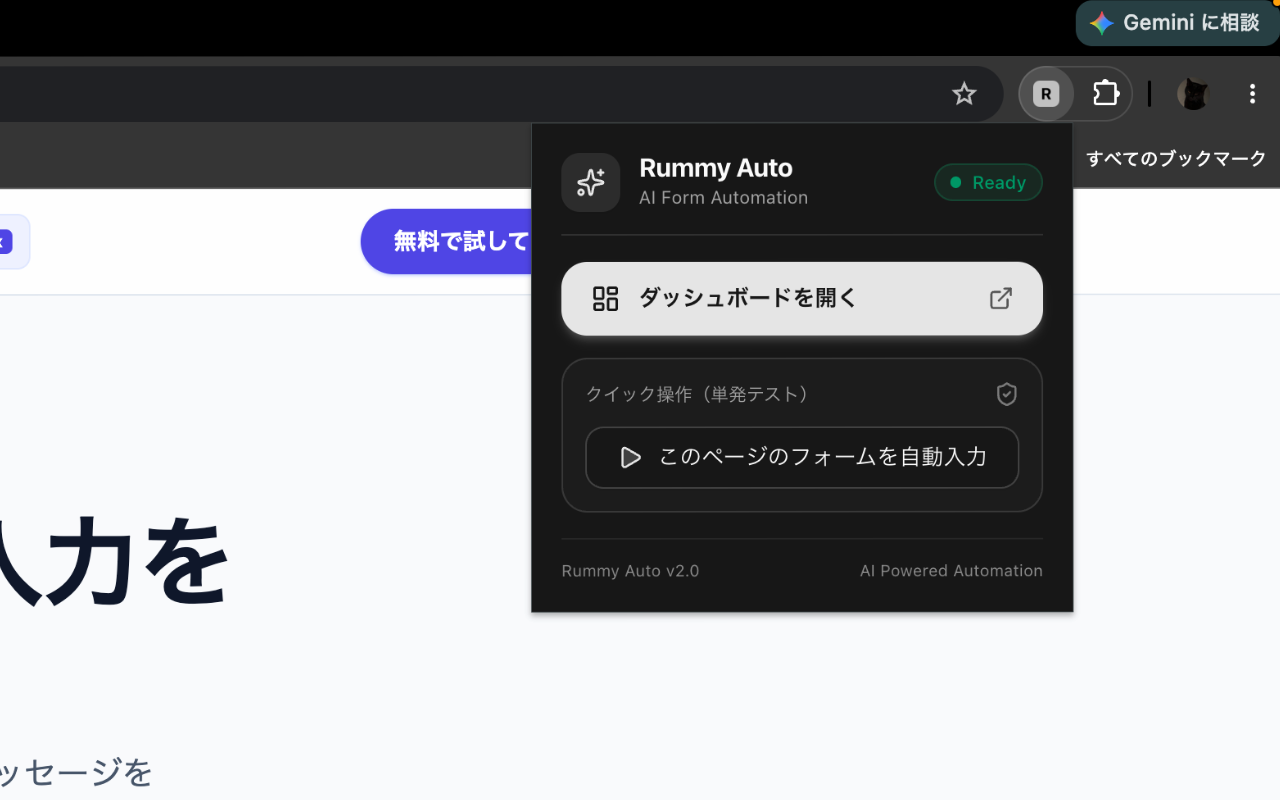The height and width of the screenshot is (800, 1280).
Task: Click the AI Powered Automation footer text
Action: tap(951, 571)
